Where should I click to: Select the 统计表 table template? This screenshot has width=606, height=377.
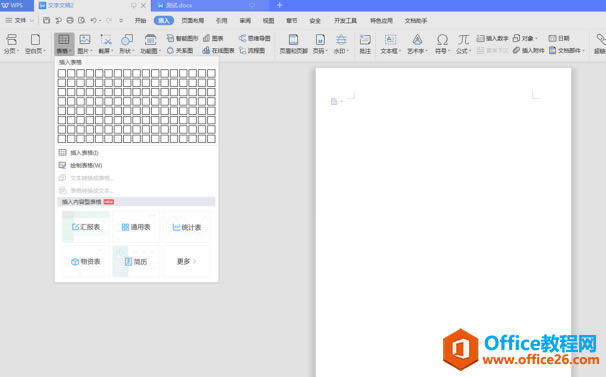click(187, 227)
